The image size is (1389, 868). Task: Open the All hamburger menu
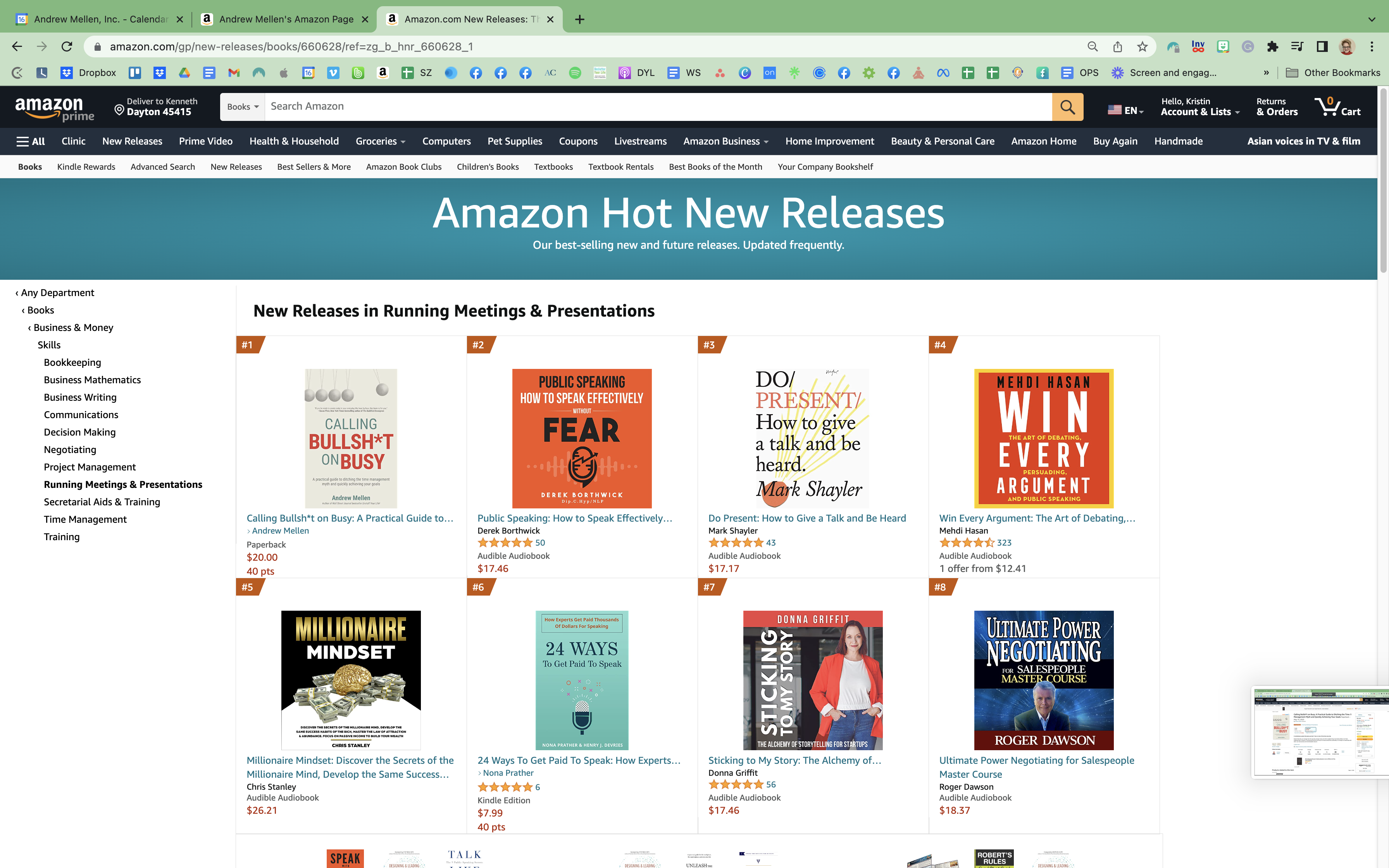pos(31,141)
